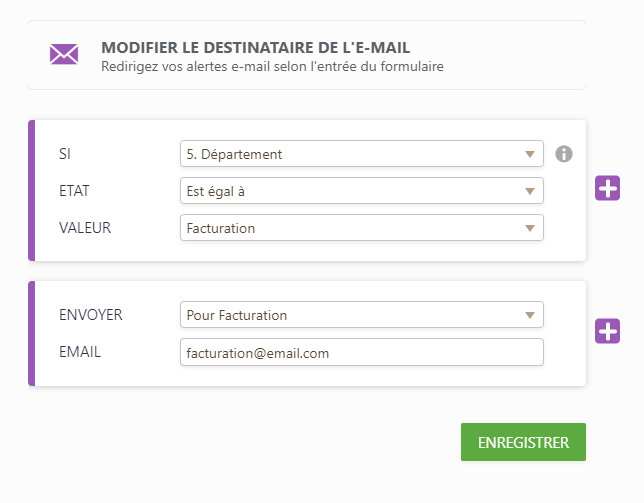The height and width of the screenshot is (503, 644).
Task: Click the ETAT label
Action: (x=74, y=191)
